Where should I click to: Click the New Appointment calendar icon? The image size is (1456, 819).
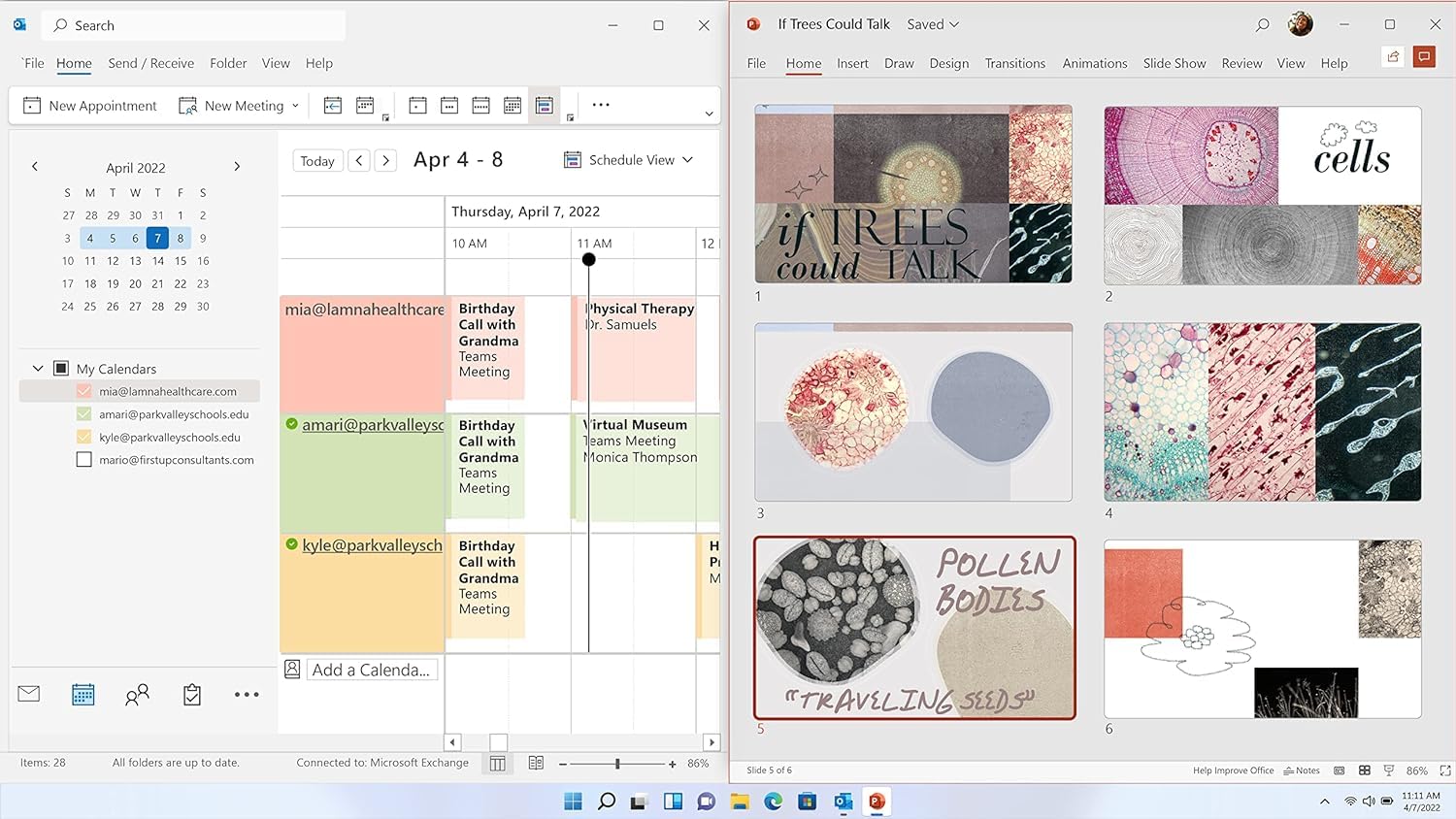click(x=32, y=106)
